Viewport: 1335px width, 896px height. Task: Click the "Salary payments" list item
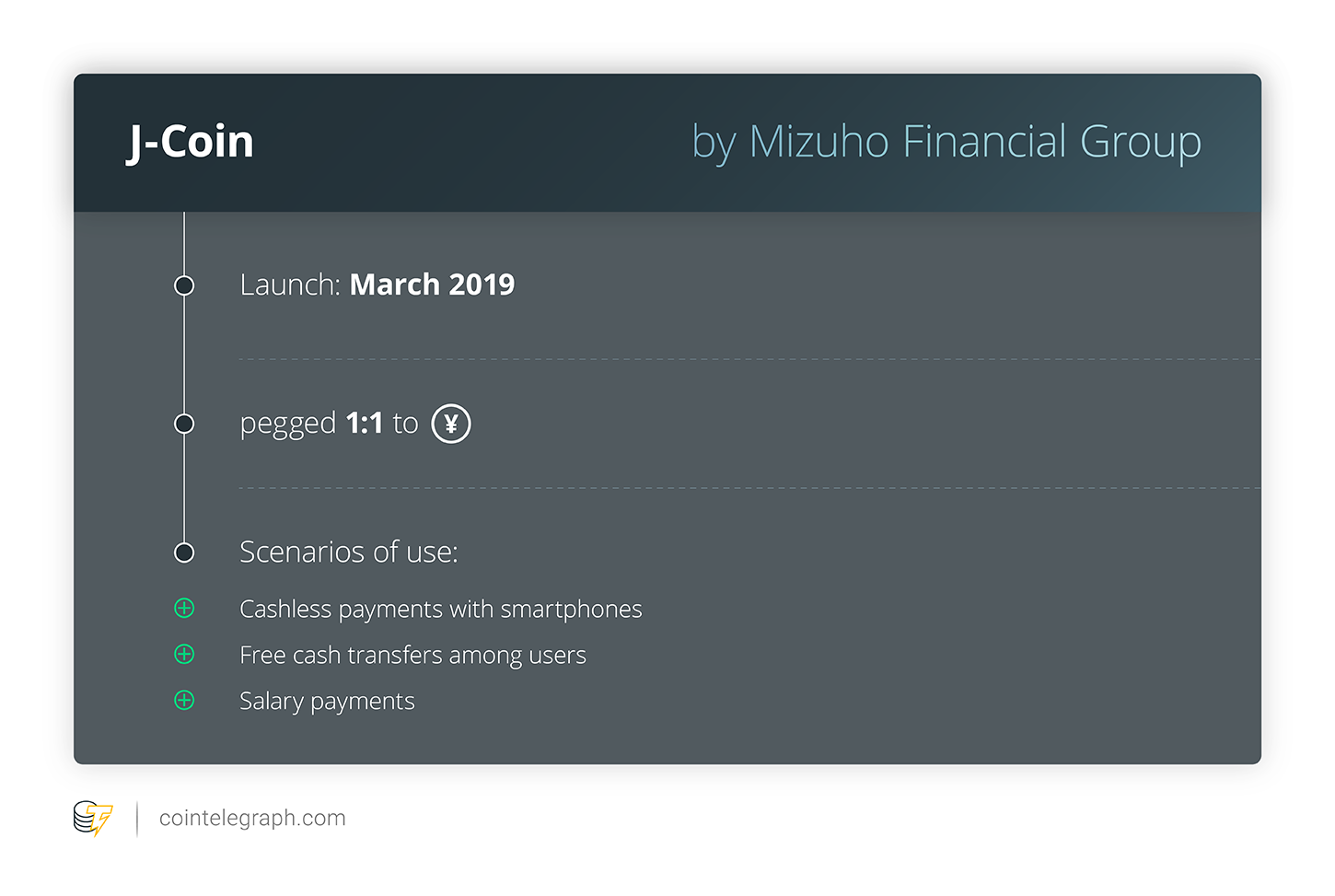[327, 702]
